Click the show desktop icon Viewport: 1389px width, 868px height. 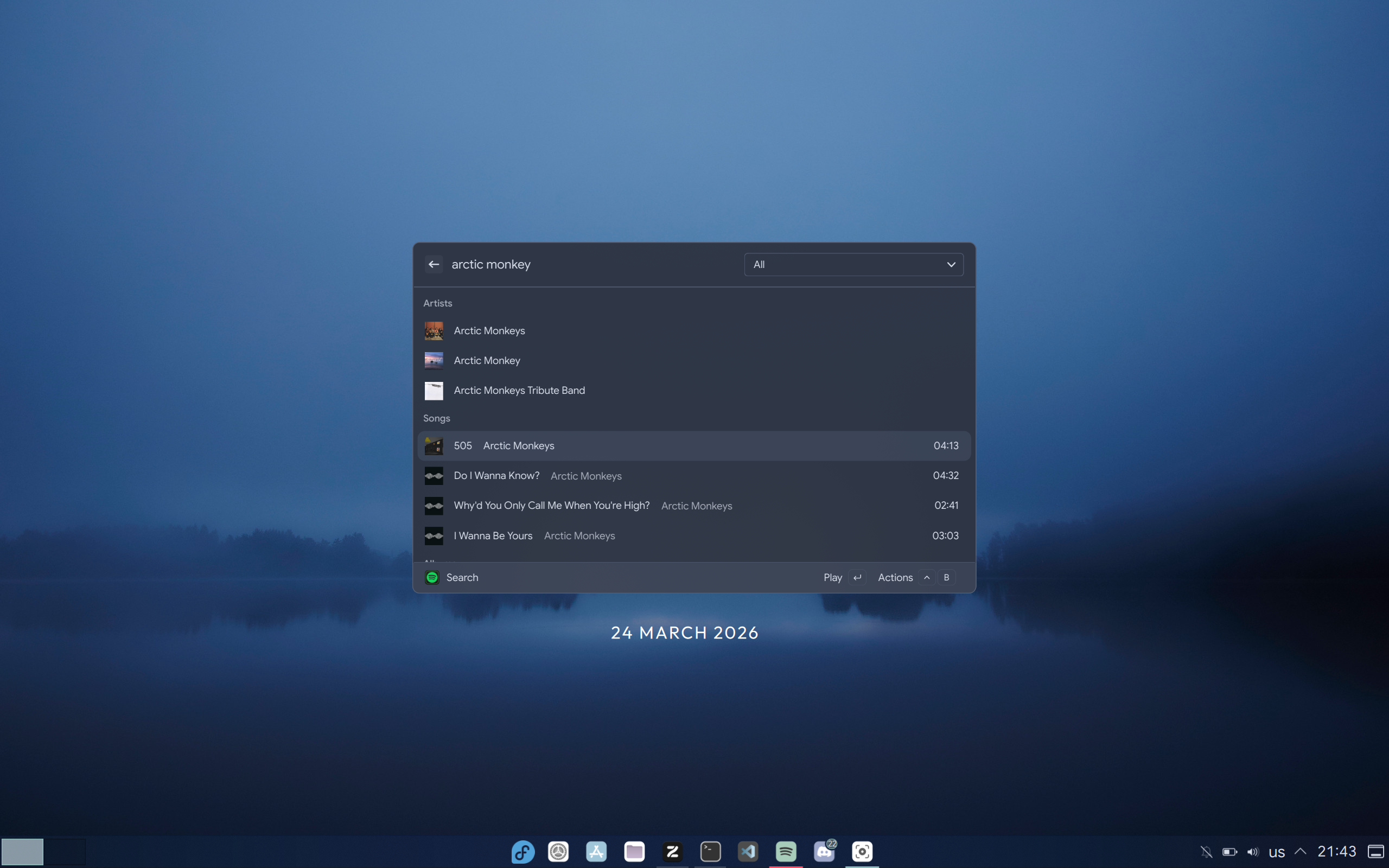[1376, 852]
